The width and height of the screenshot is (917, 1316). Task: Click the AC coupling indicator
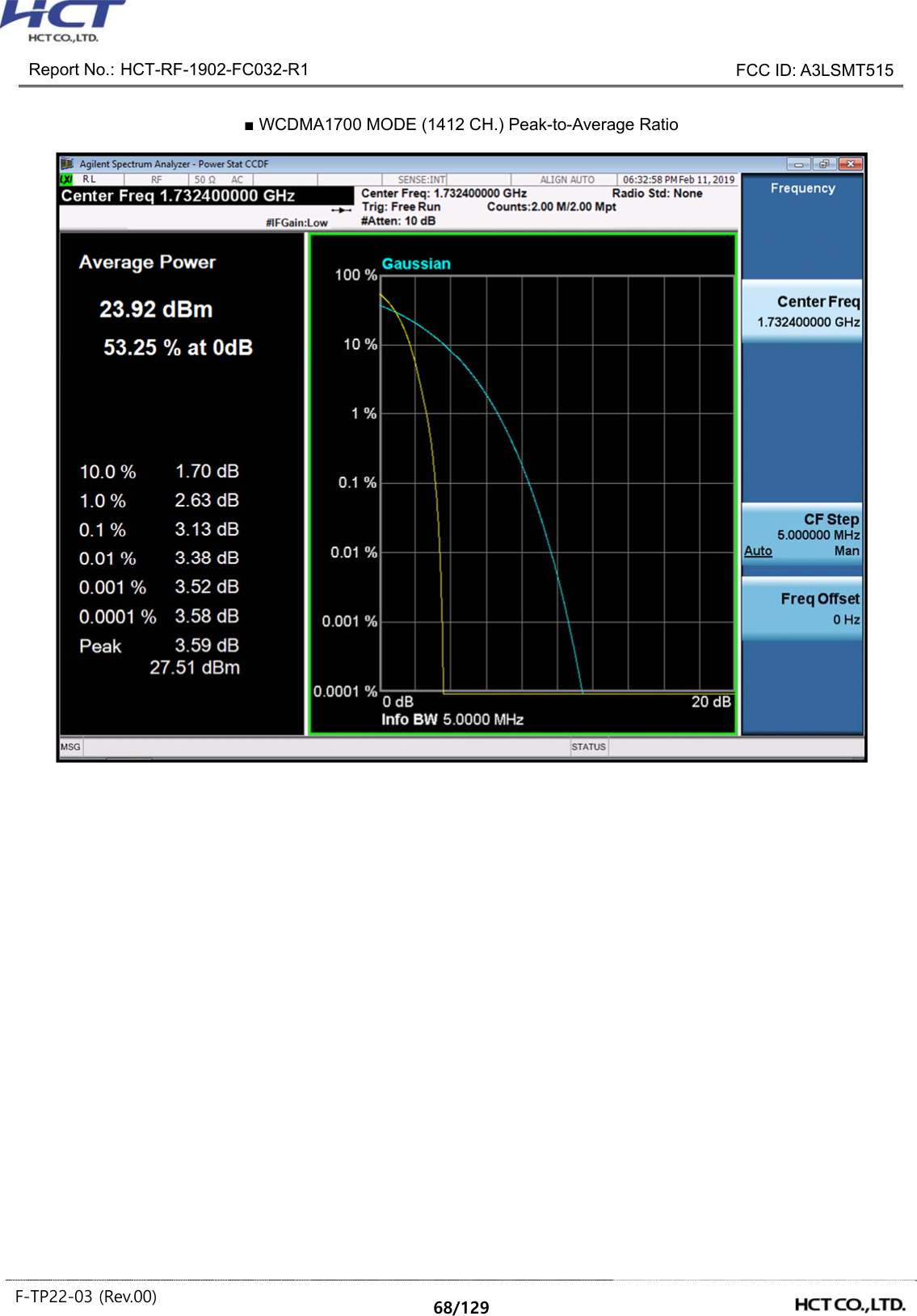(x=237, y=180)
